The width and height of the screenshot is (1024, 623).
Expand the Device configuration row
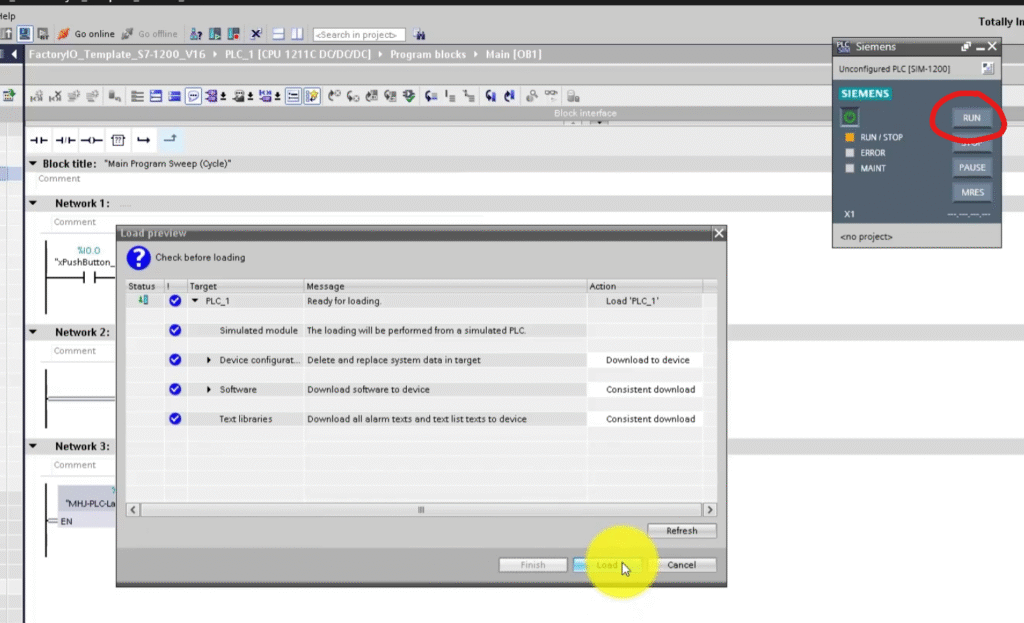pyautogui.click(x=210, y=360)
